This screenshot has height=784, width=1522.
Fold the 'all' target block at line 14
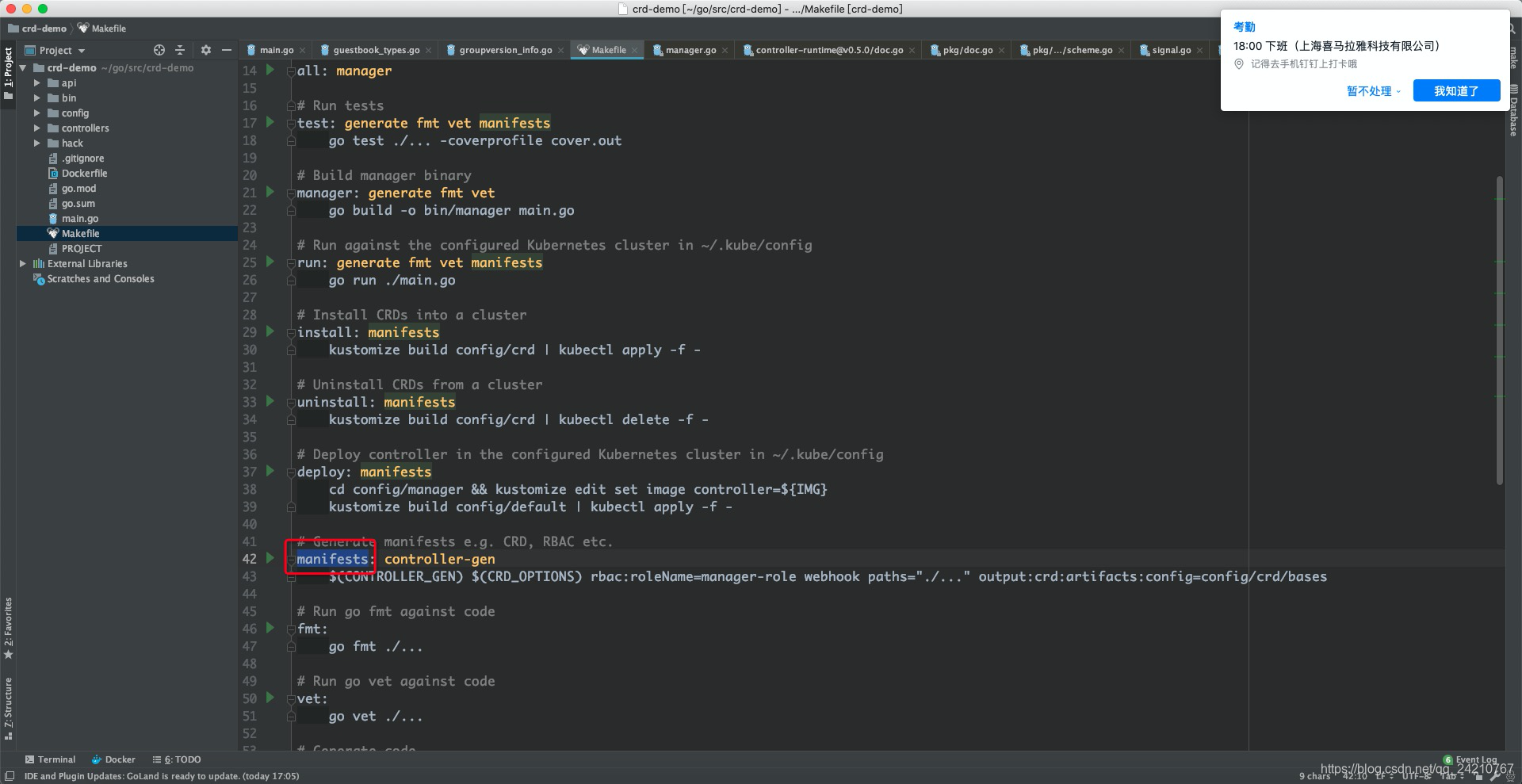point(291,71)
